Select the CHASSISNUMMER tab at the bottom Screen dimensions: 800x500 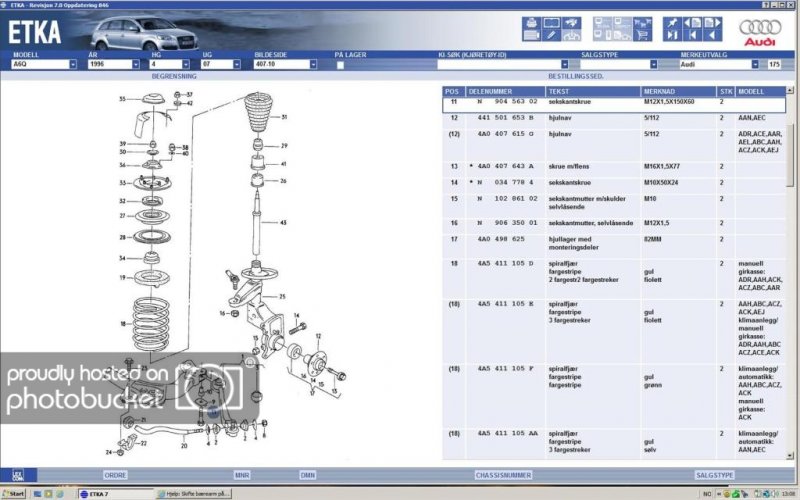(502, 475)
